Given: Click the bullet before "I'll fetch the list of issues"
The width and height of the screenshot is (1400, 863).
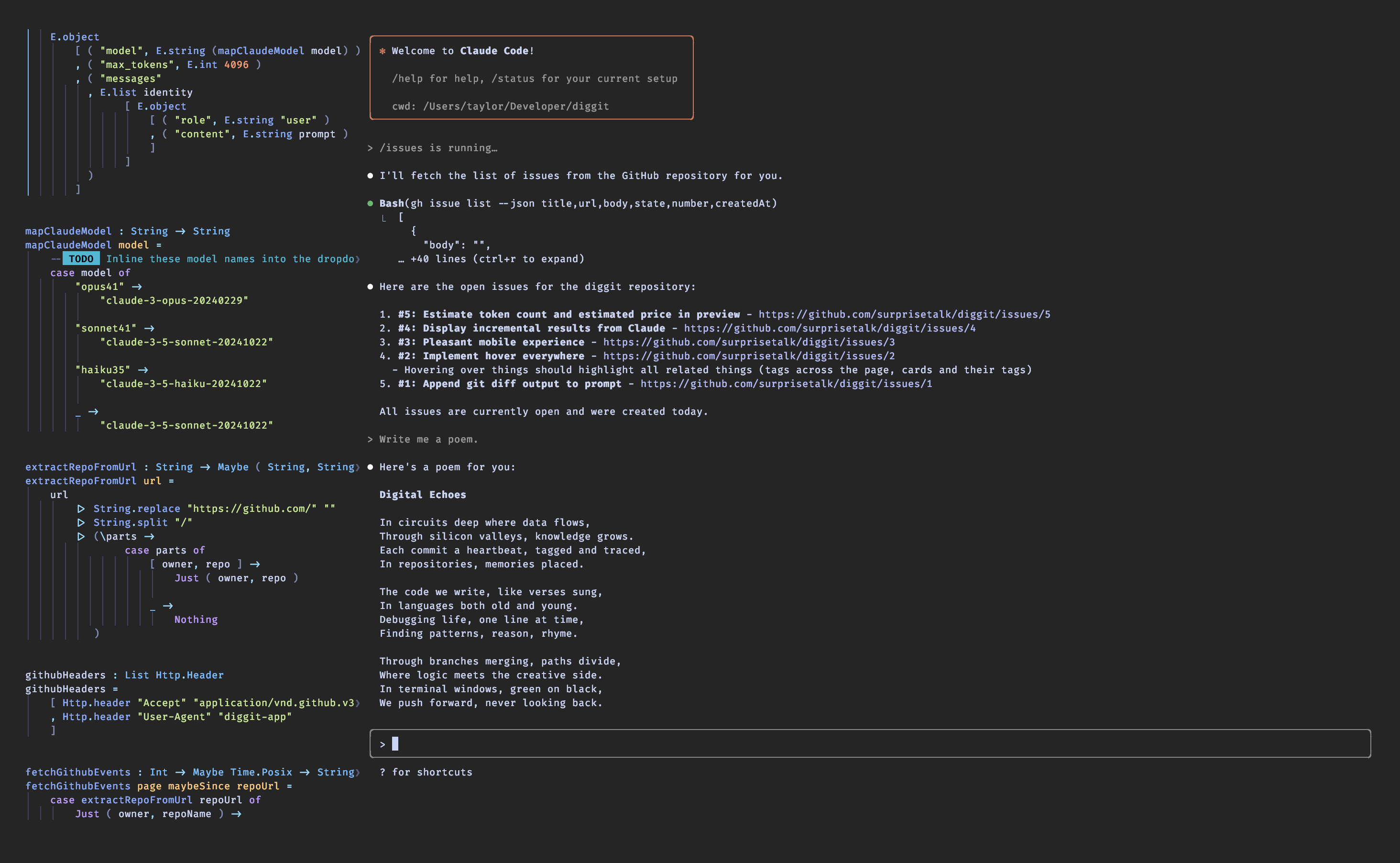Looking at the screenshot, I should (371, 176).
